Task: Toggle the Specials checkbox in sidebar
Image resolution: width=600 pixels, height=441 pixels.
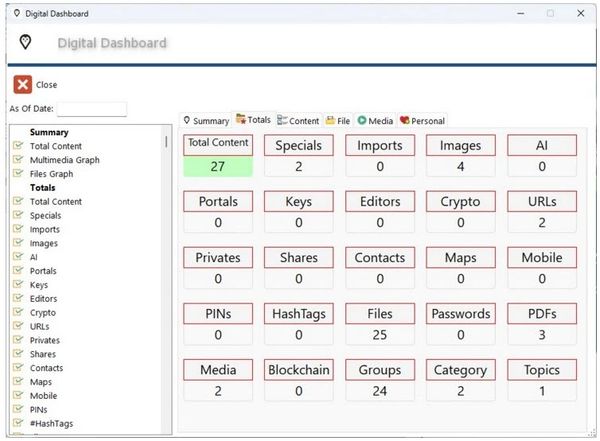Action: click(x=18, y=215)
